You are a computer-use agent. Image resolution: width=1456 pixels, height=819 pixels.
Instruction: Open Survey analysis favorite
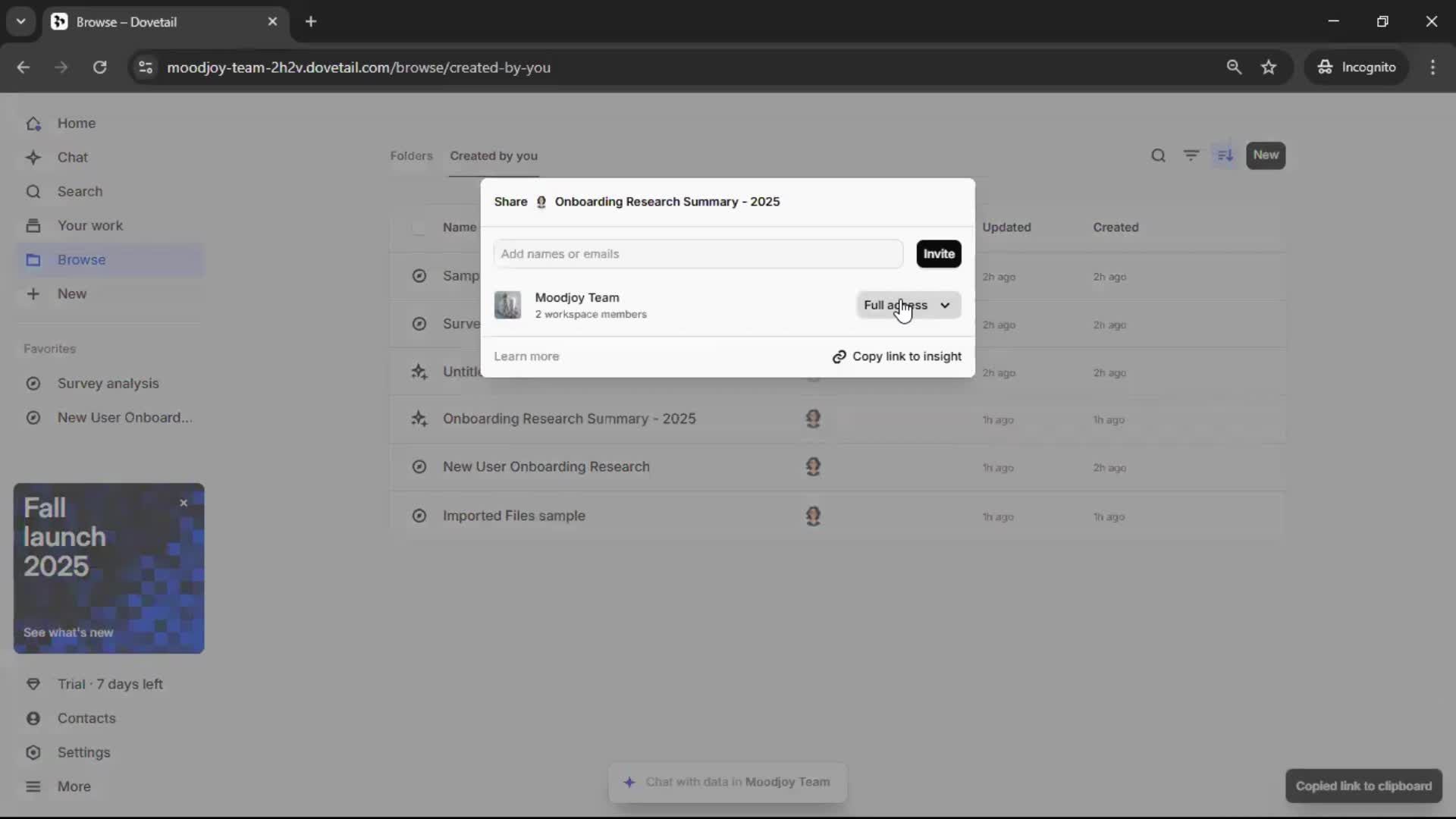(x=108, y=384)
